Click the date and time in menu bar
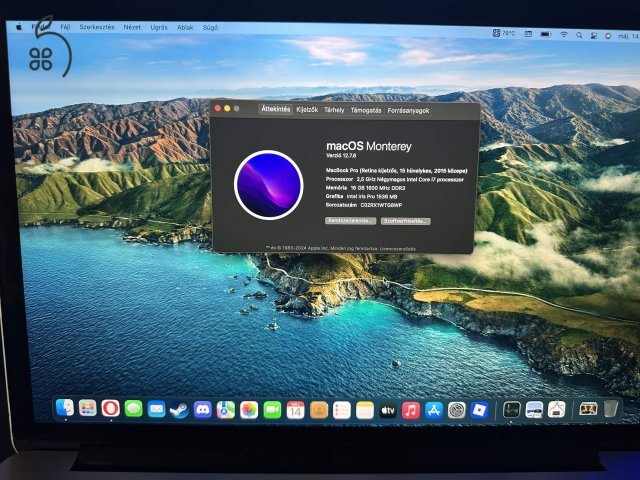Viewport: 640px width, 480px height. [x=629, y=36]
